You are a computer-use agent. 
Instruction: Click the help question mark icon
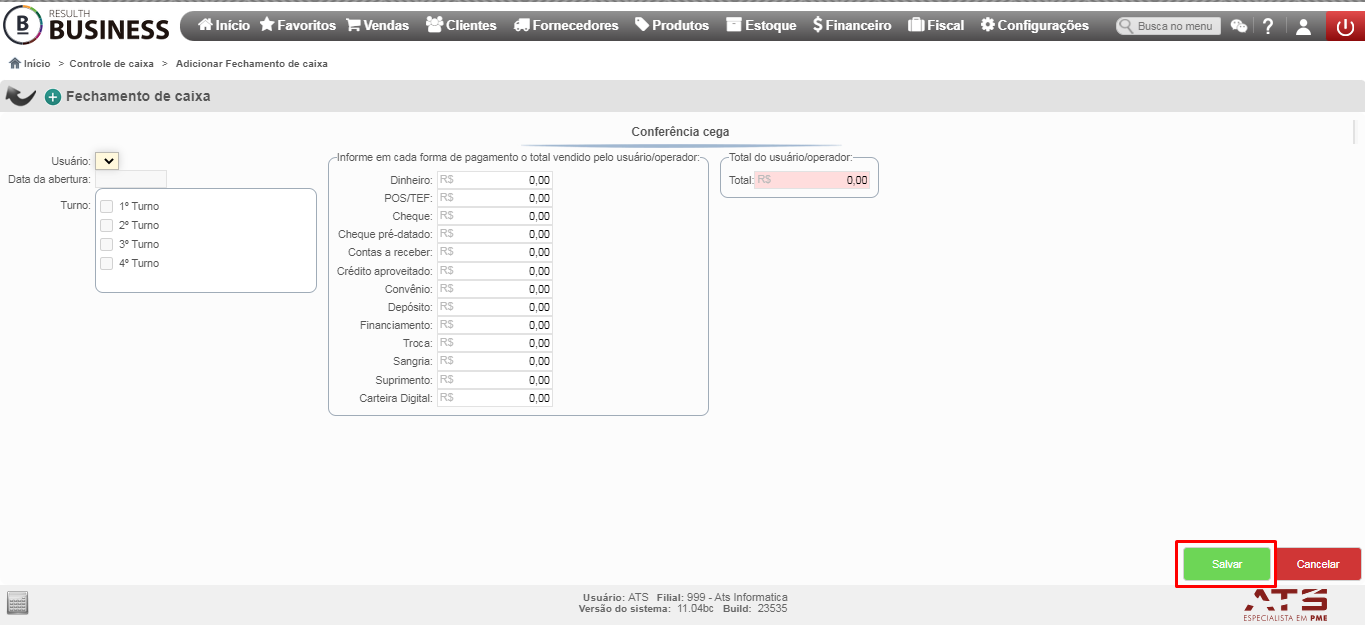click(x=1268, y=27)
